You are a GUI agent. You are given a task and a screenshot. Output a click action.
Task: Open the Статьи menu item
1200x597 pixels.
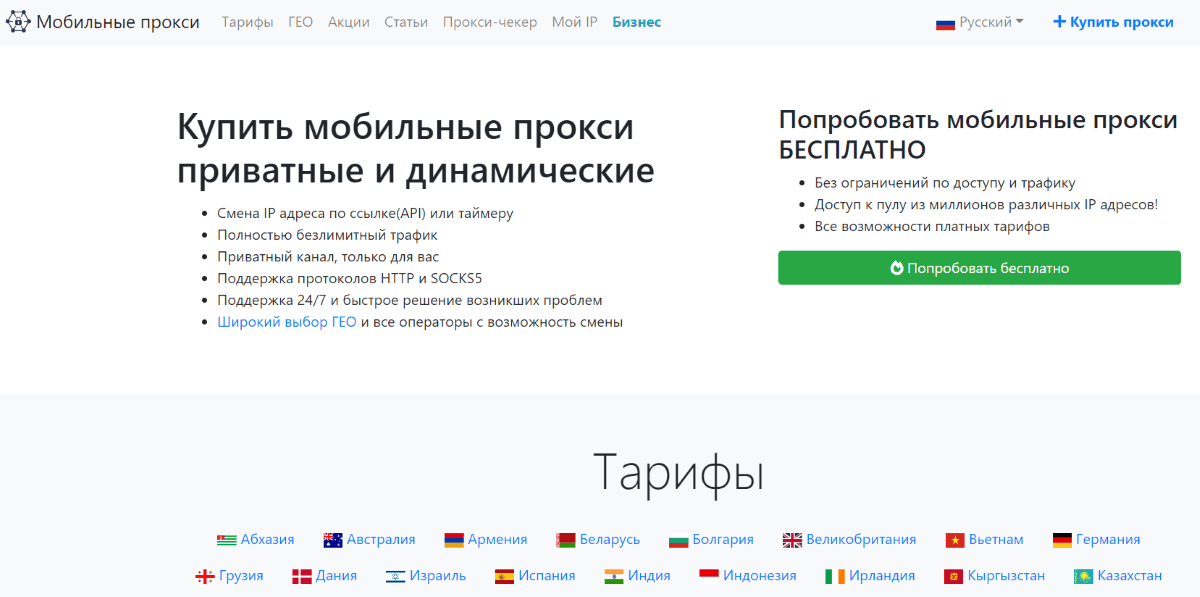click(x=406, y=22)
